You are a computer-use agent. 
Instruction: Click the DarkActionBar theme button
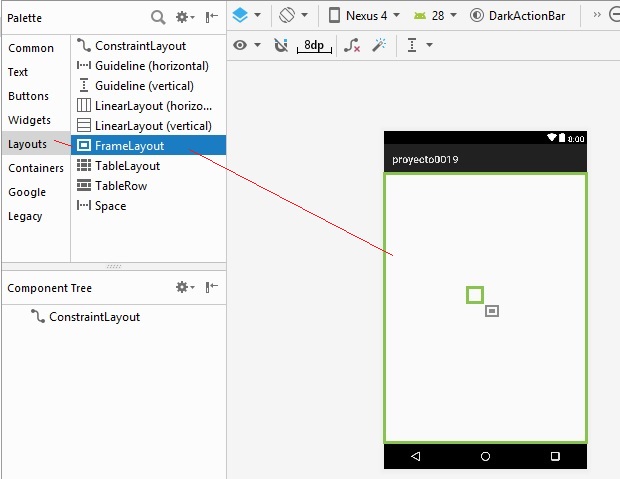(520, 16)
